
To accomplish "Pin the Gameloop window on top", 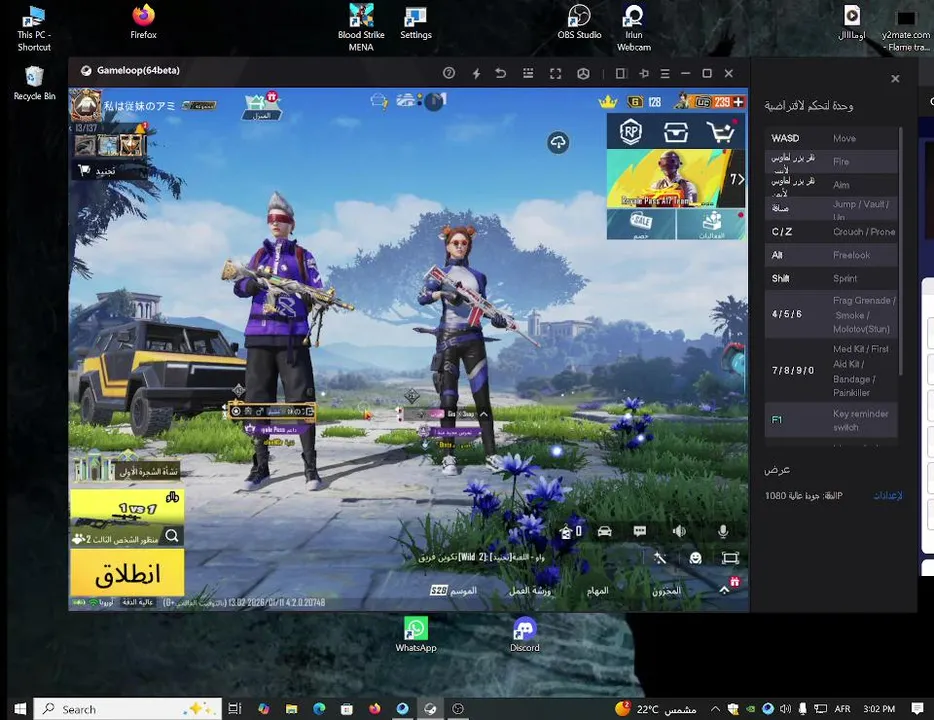I will (644, 73).
